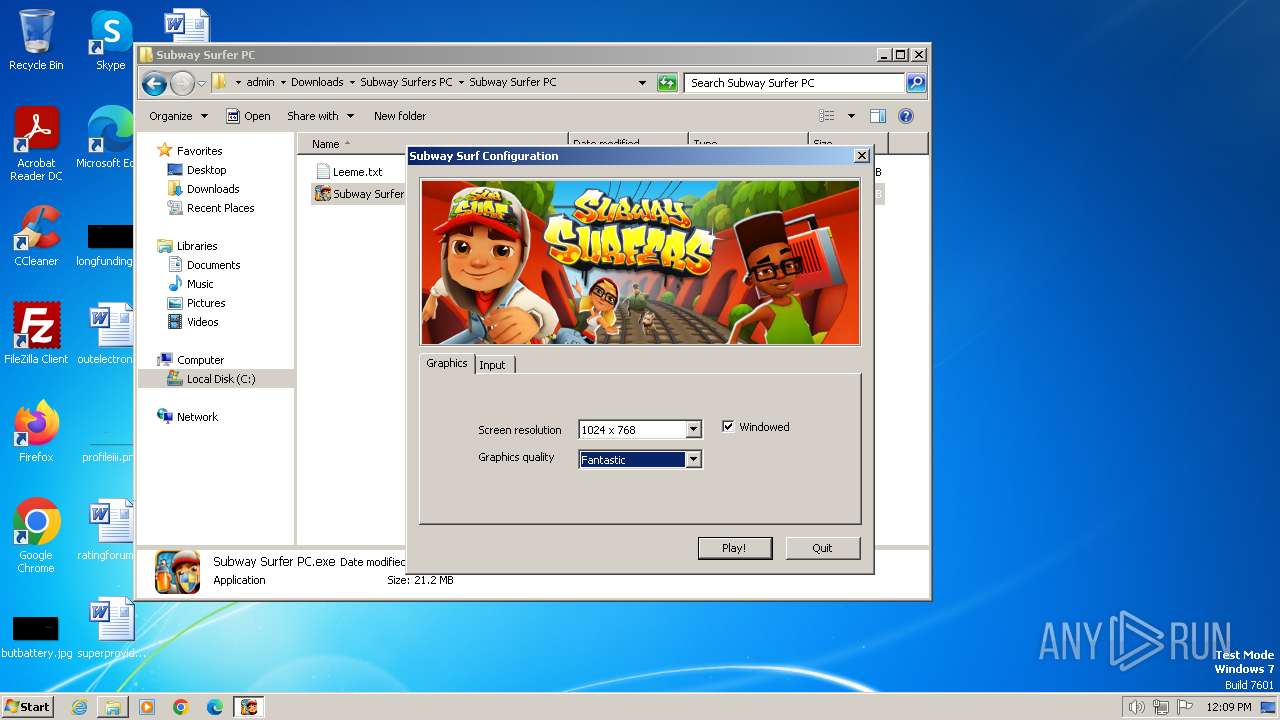This screenshot has height=720, width=1280.
Task: Open the Music library
Action: [200, 284]
